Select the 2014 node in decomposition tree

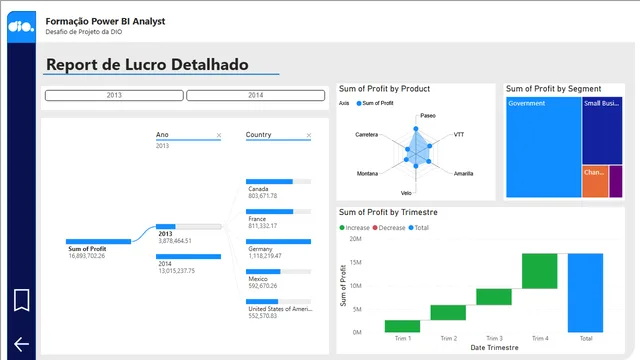click(x=189, y=256)
